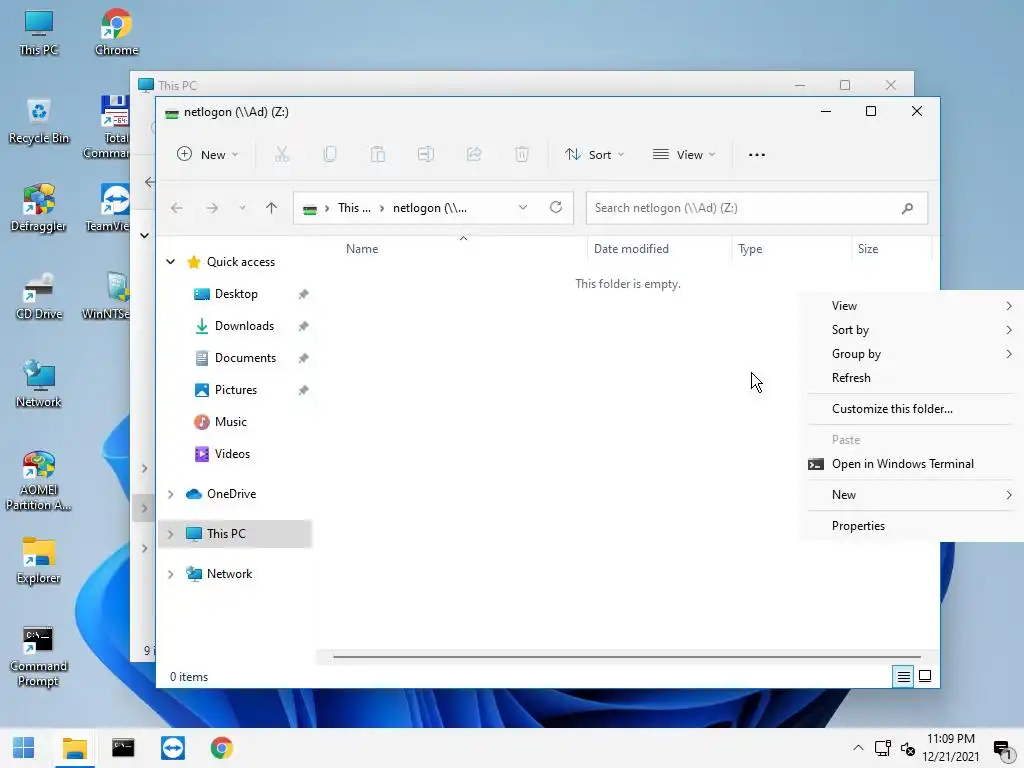The image size is (1024, 768).
Task: Open Chrome desktop shortcut
Action: pyautogui.click(x=116, y=33)
